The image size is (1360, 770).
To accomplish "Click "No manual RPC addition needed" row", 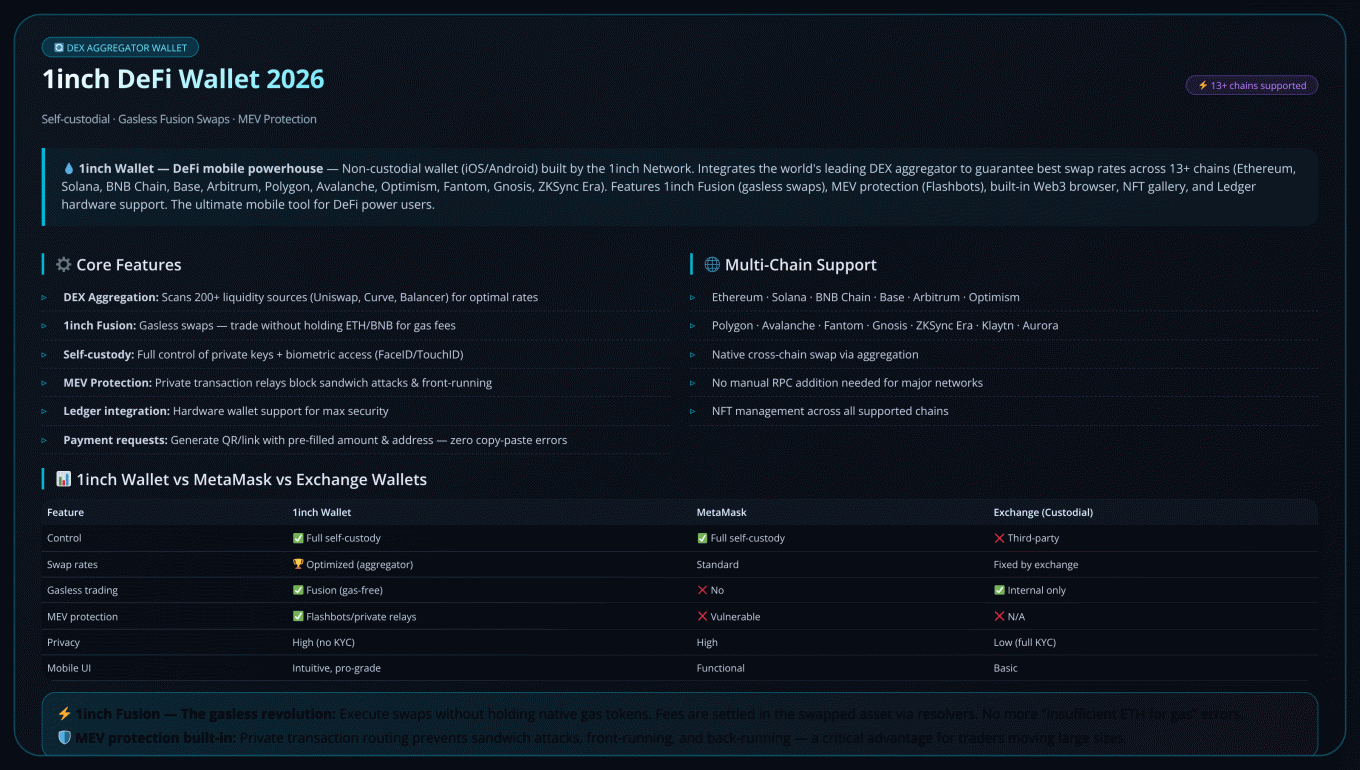I will click(1004, 383).
